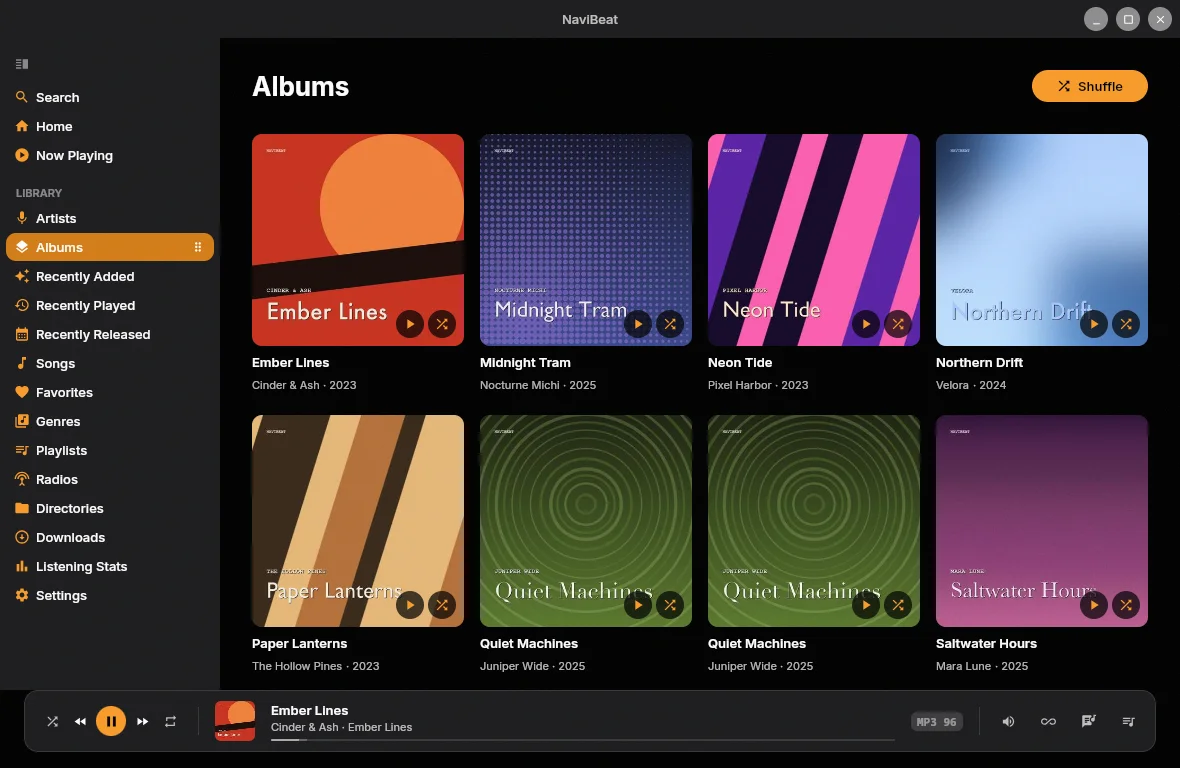Skip to the next track
Image resolution: width=1180 pixels, height=768 pixels.
tap(142, 721)
